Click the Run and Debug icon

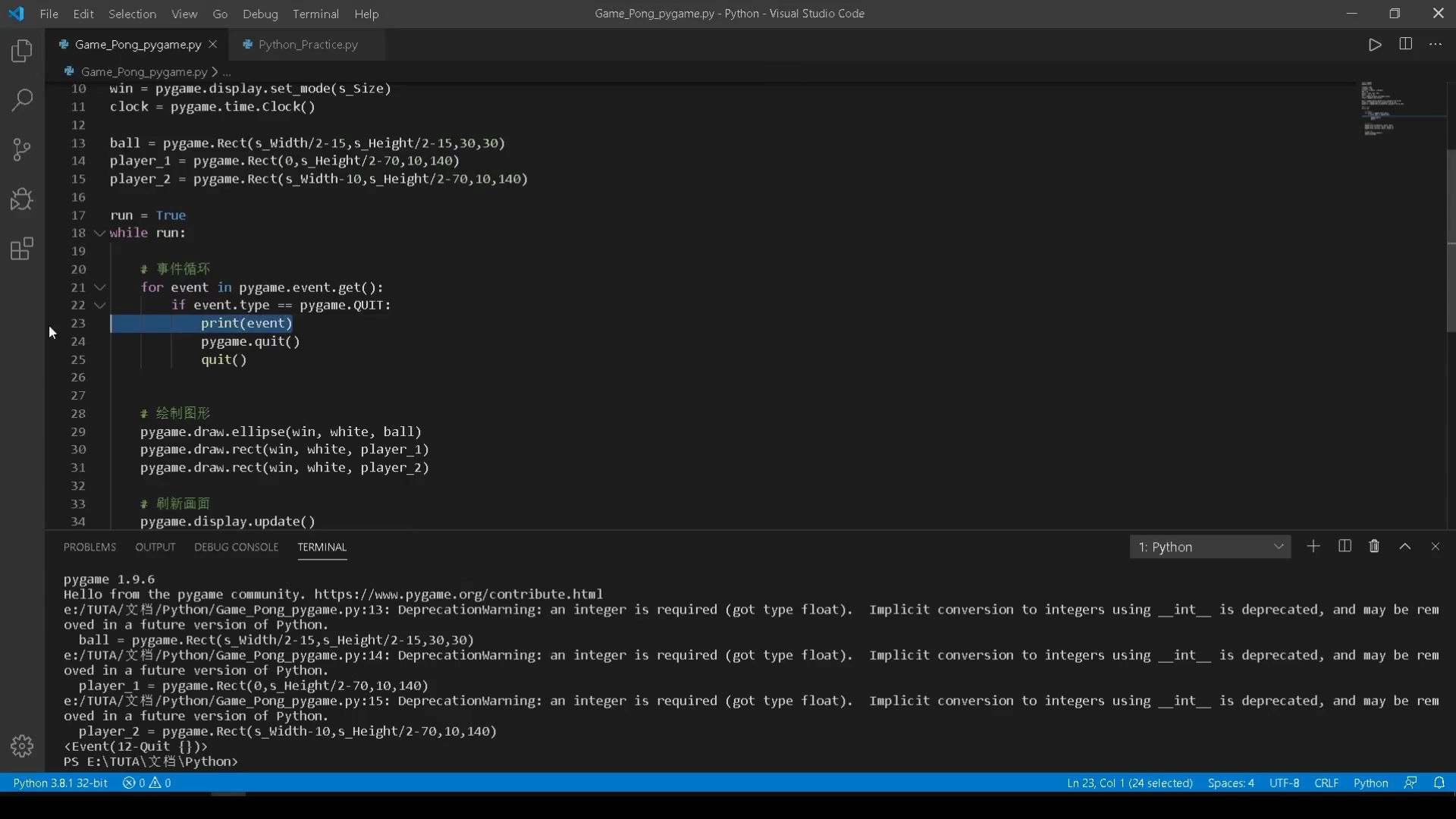click(x=22, y=199)
